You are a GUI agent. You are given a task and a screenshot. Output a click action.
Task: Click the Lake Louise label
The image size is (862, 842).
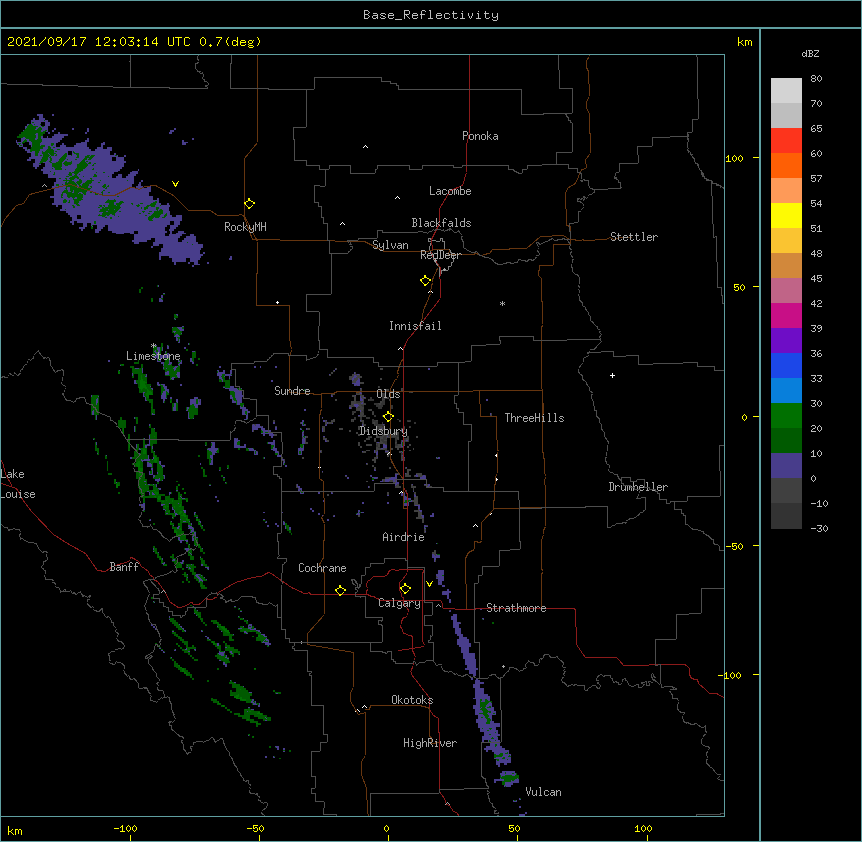click(18, 484)
